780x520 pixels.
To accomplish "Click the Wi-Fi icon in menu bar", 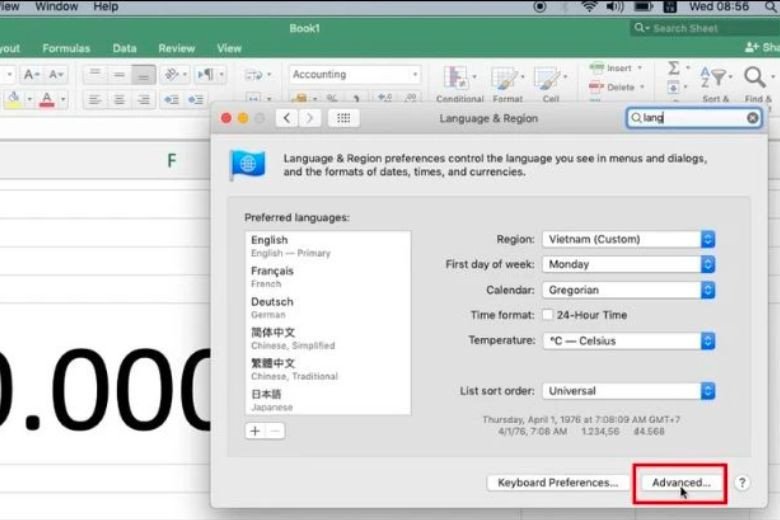I will click(x=589, y=7).
